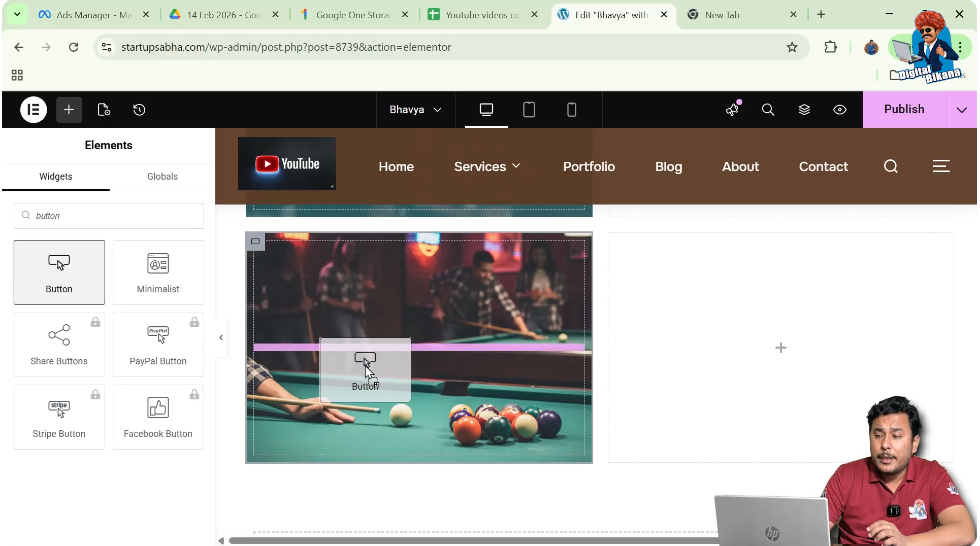Screen dimensions: 980x546
Task: Click the site header search icon
Action: [891, 166]
